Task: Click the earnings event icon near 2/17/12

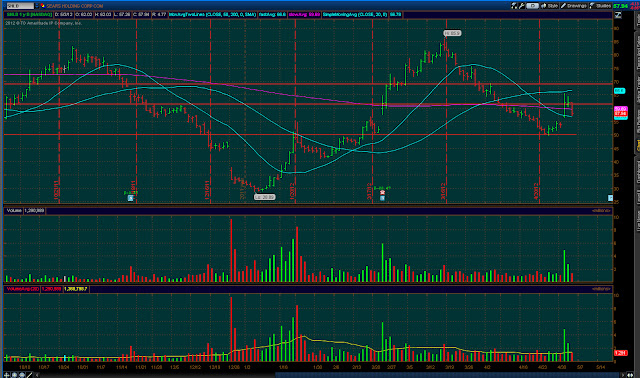Action: [x=382, y=192]
